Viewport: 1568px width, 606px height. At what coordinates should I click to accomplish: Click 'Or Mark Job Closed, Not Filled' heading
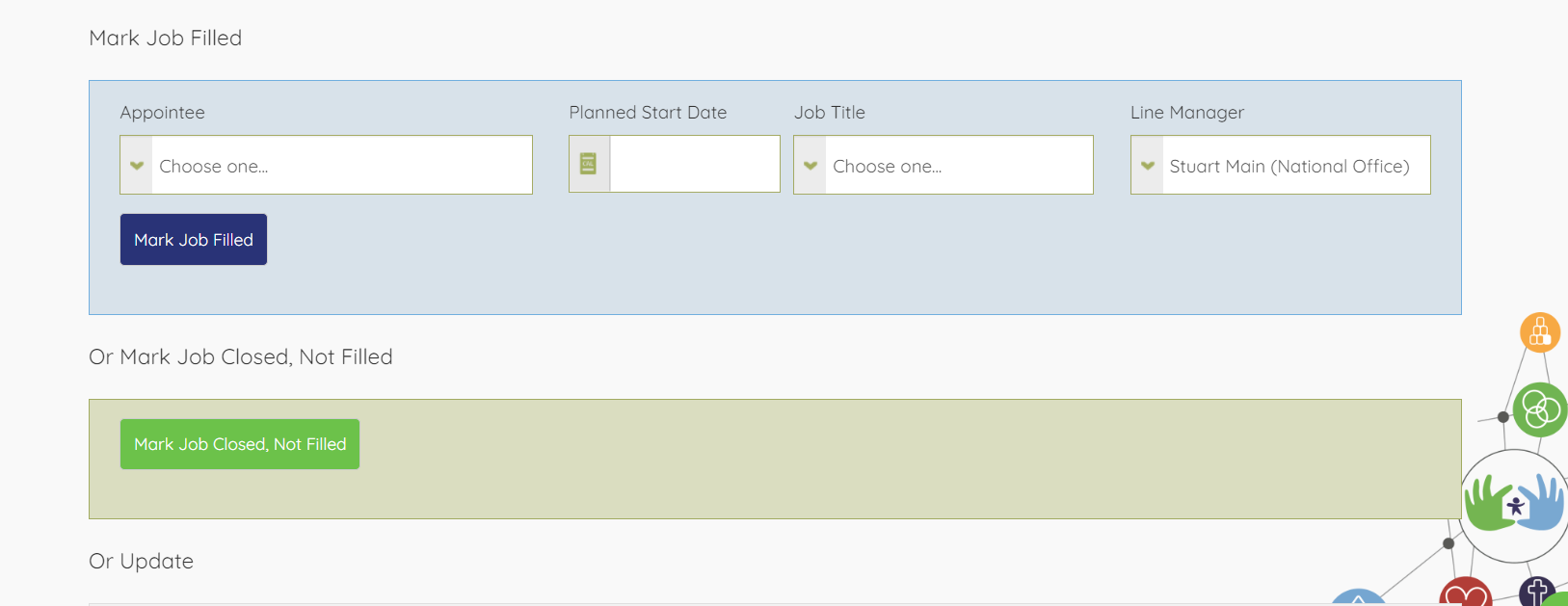click(241, 356)
